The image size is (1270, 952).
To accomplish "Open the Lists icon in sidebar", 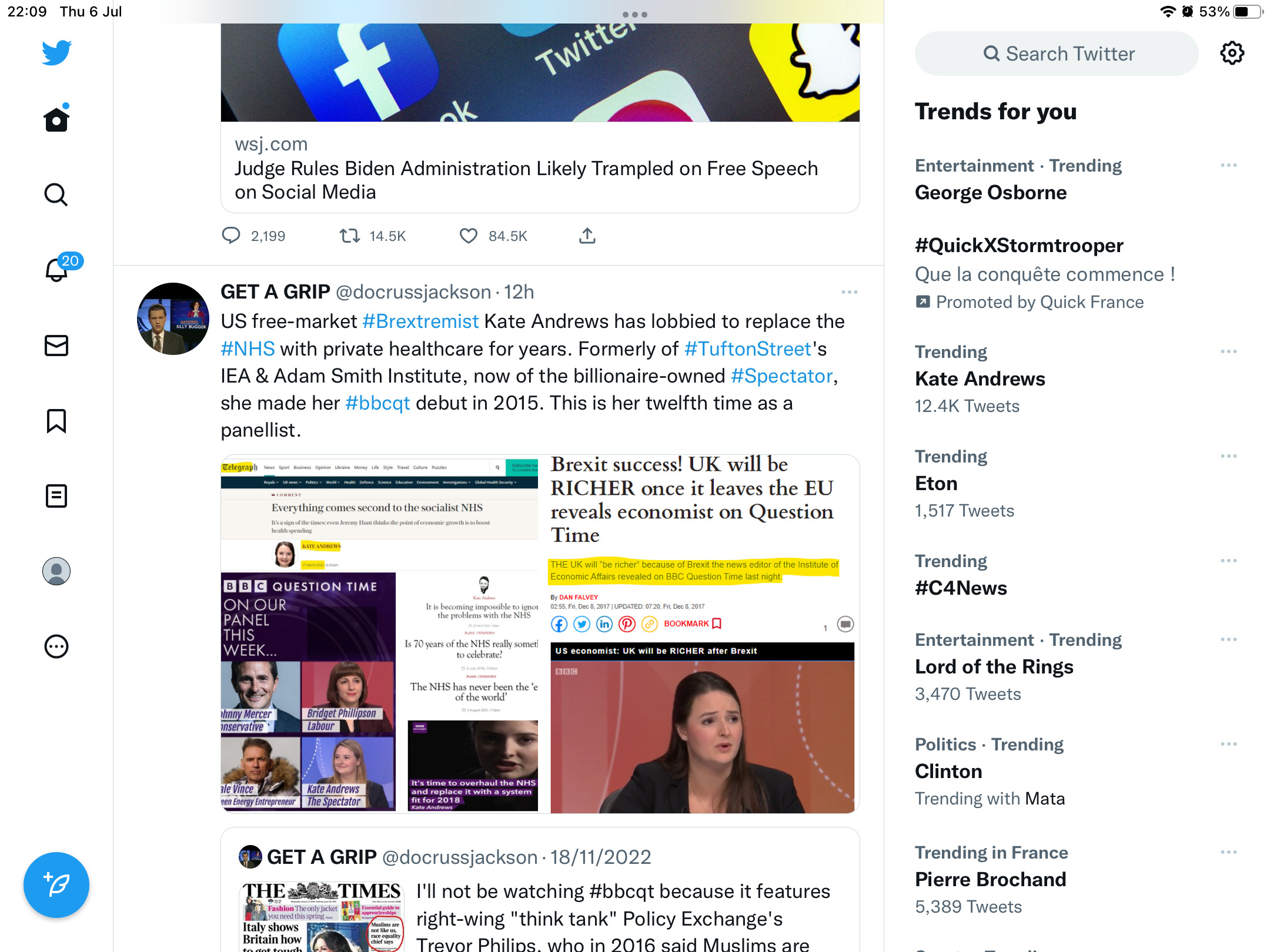I will pyautogui.click(x=56, y=496).
